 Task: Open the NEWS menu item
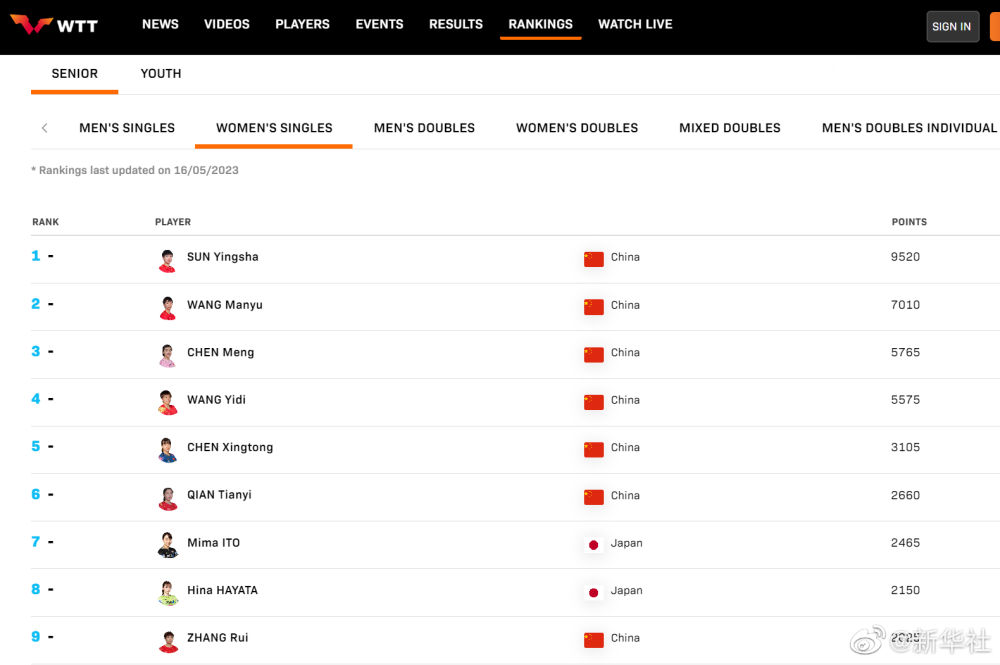pos(160,24)
